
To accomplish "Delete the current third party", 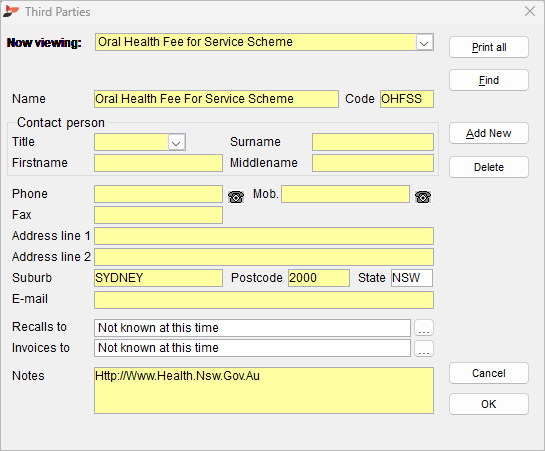I will click(x=489, y=167).
